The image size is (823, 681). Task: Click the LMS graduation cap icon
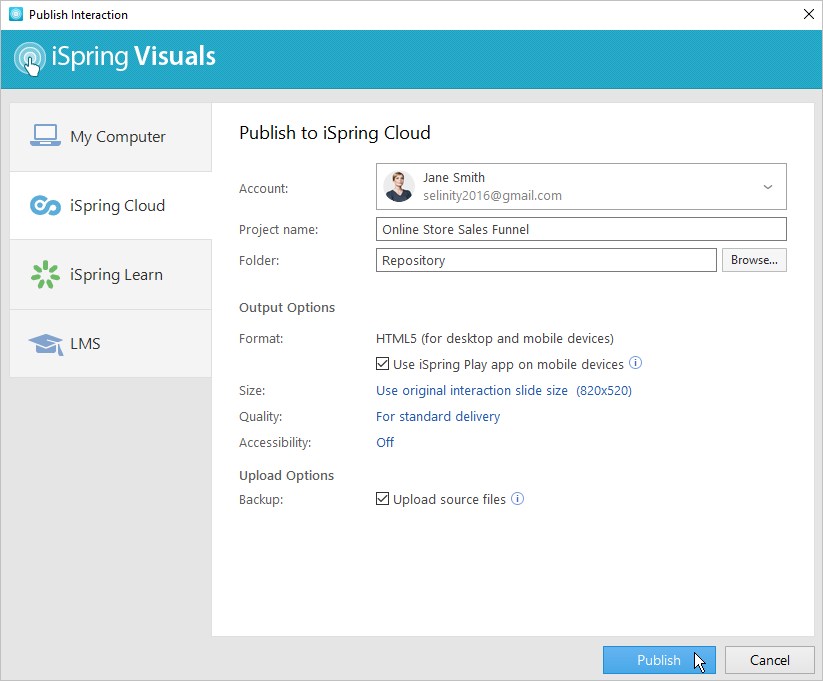tap(46, 344)
